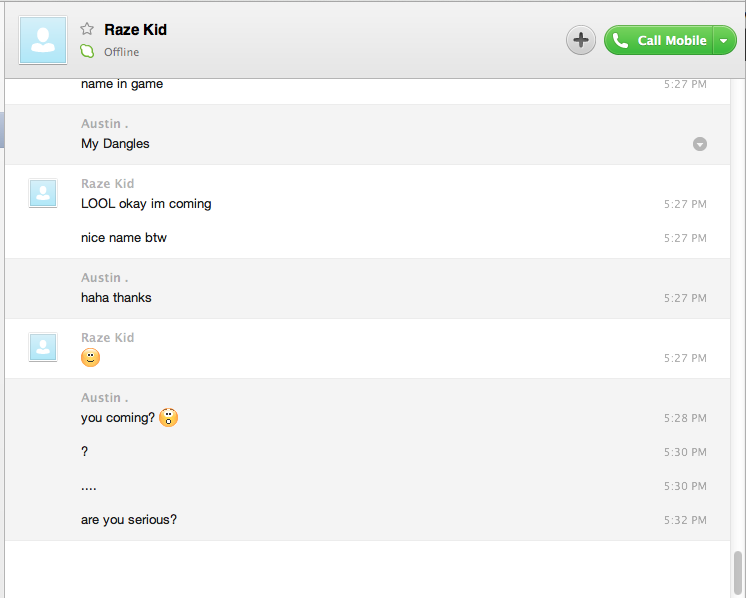Open message options arrow for My Dangles
Image resolution: width=746 pixels, height=598 pixels.
[700, 144]
